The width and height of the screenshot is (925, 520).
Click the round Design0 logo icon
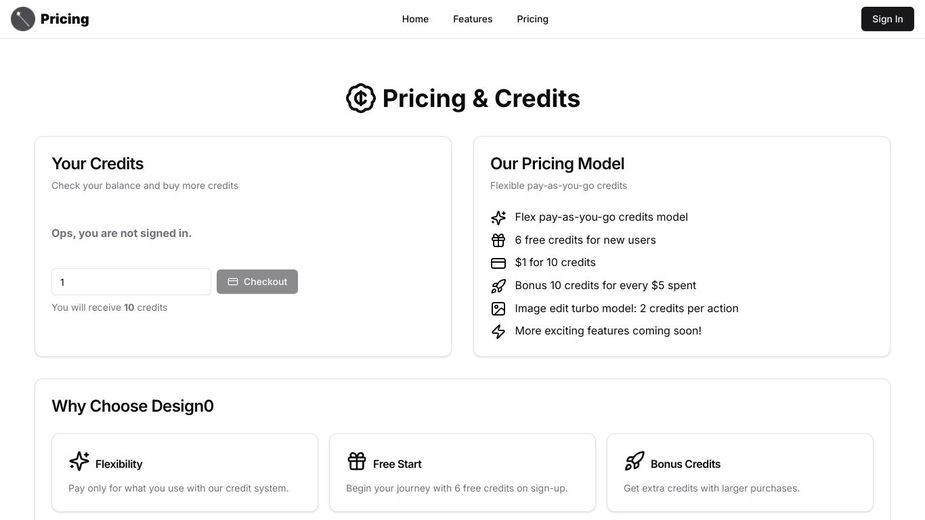pos(23,19)
